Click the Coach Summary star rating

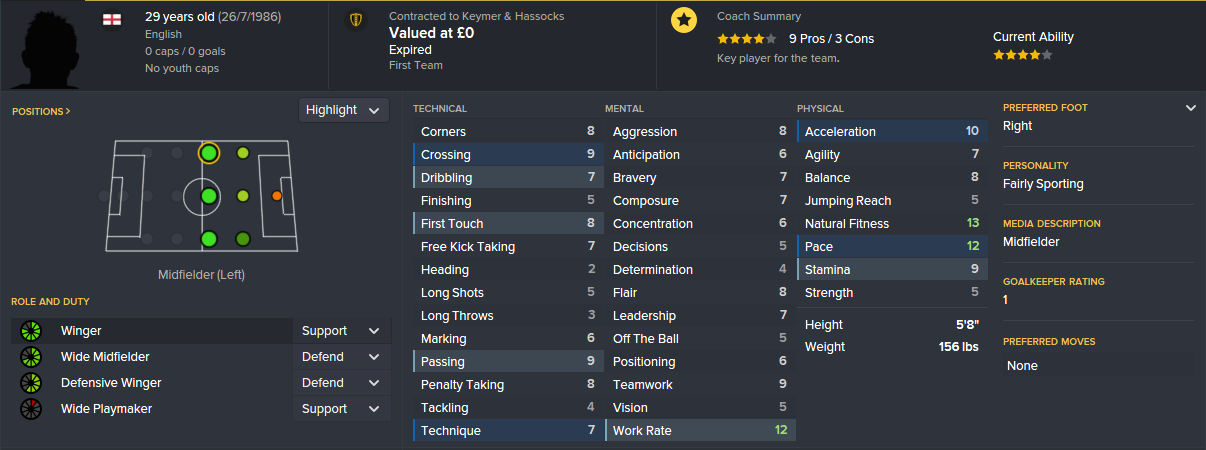tap(747, 39)
